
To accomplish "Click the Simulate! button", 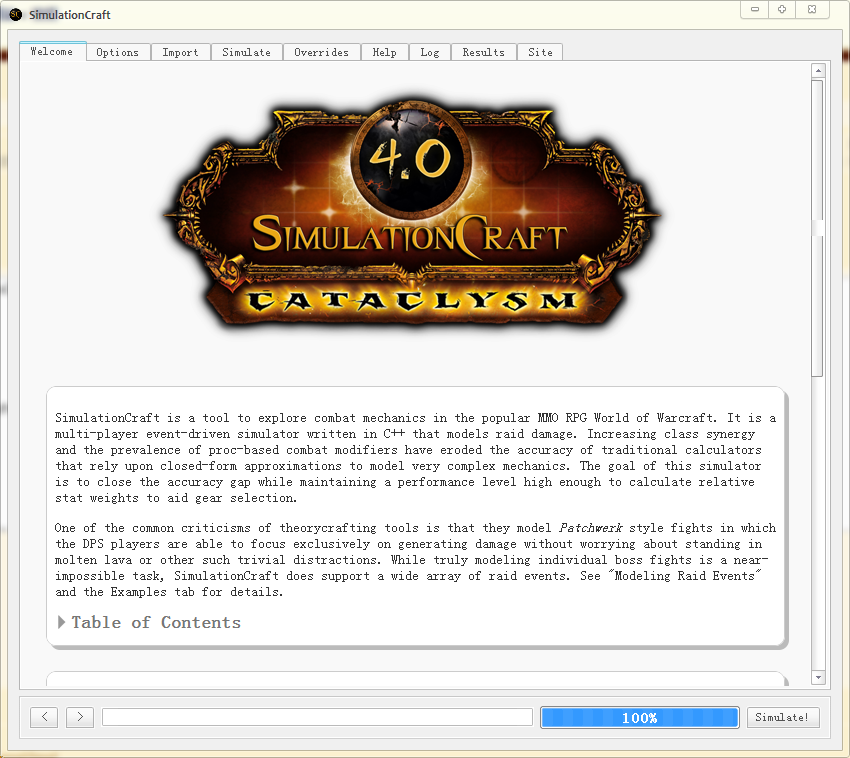I will click(x=783, y=717).
